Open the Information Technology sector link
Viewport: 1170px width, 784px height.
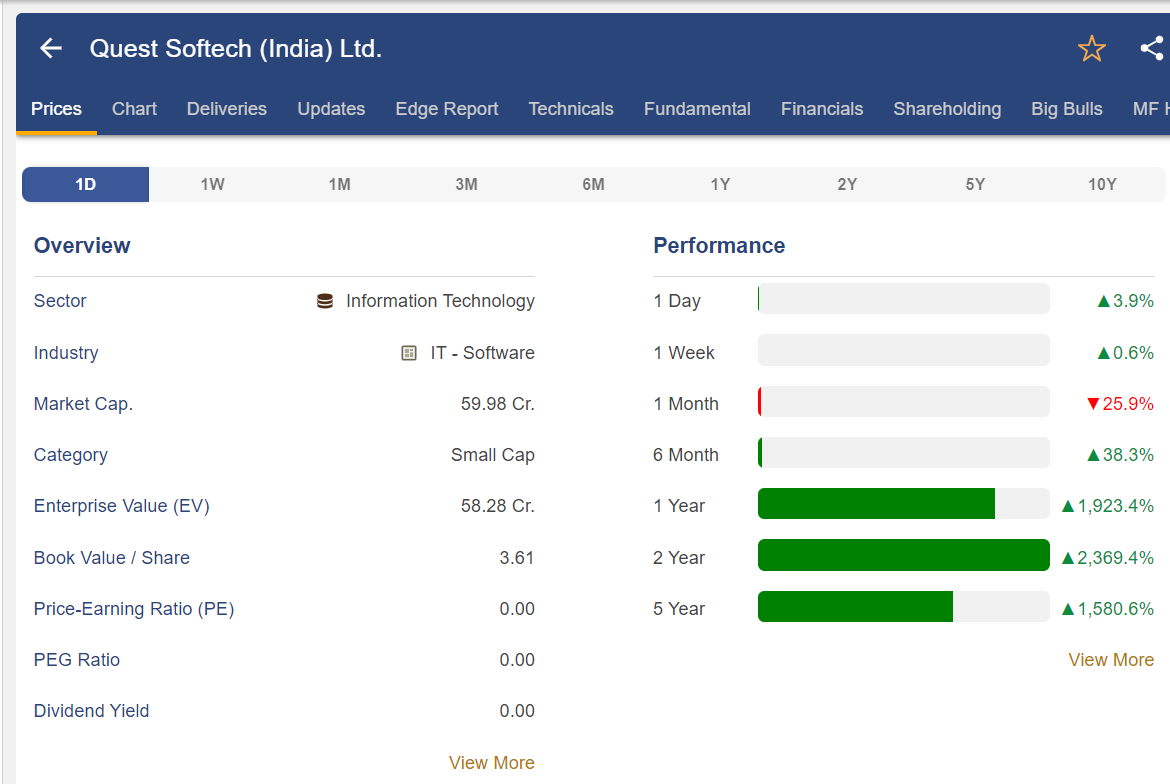(x=440, y=301)
